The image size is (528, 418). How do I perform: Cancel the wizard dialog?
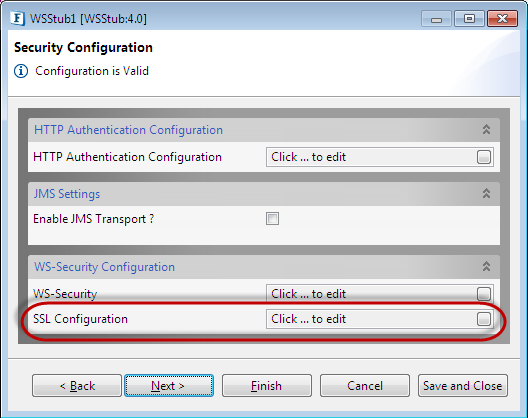pyautogui.click(x=365, y=386)
